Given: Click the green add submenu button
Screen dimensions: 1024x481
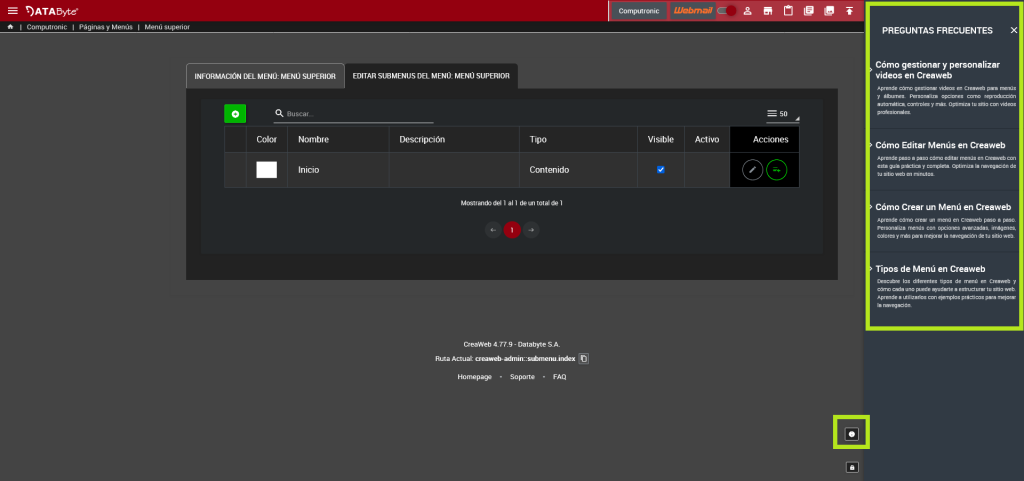Looking at the screenshot, I should tap(235, 114).
